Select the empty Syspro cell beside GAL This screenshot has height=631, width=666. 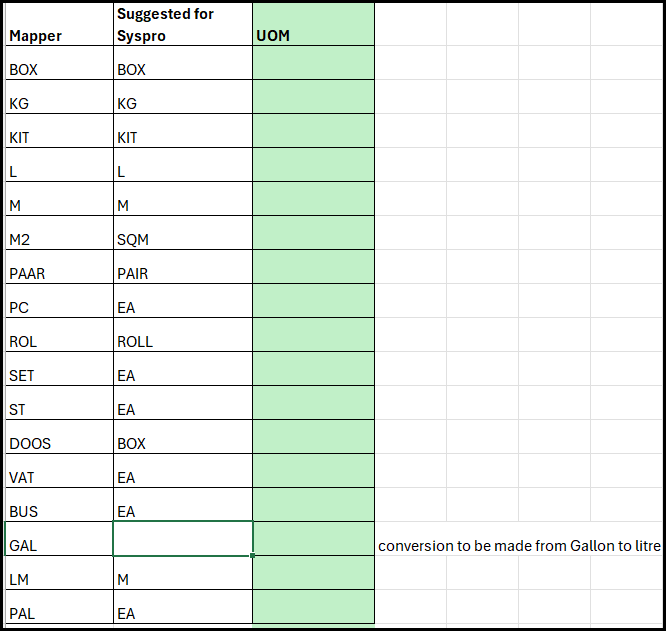tap(182, 539)
